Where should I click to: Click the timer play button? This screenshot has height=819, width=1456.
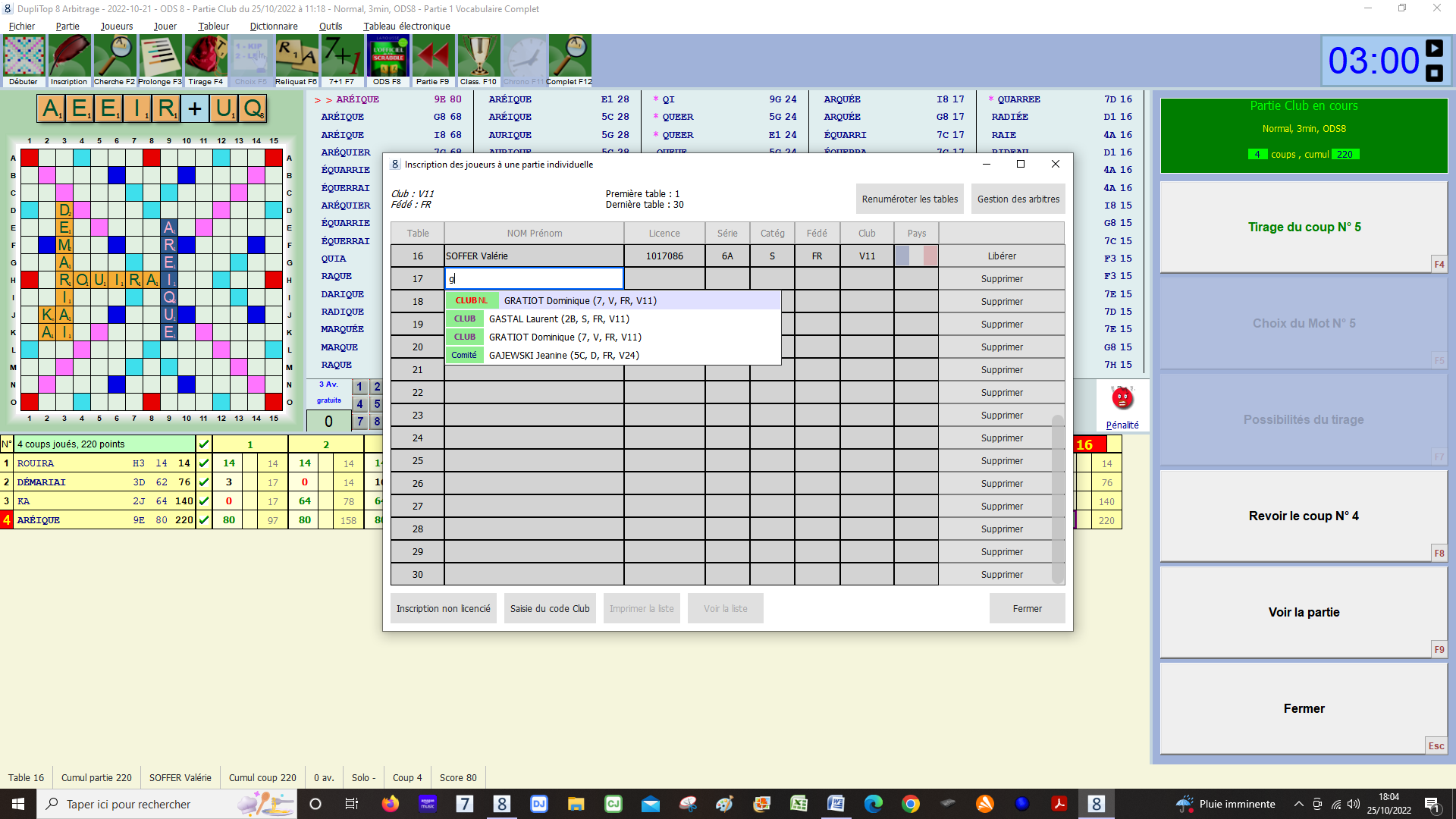click(1434, 49)
